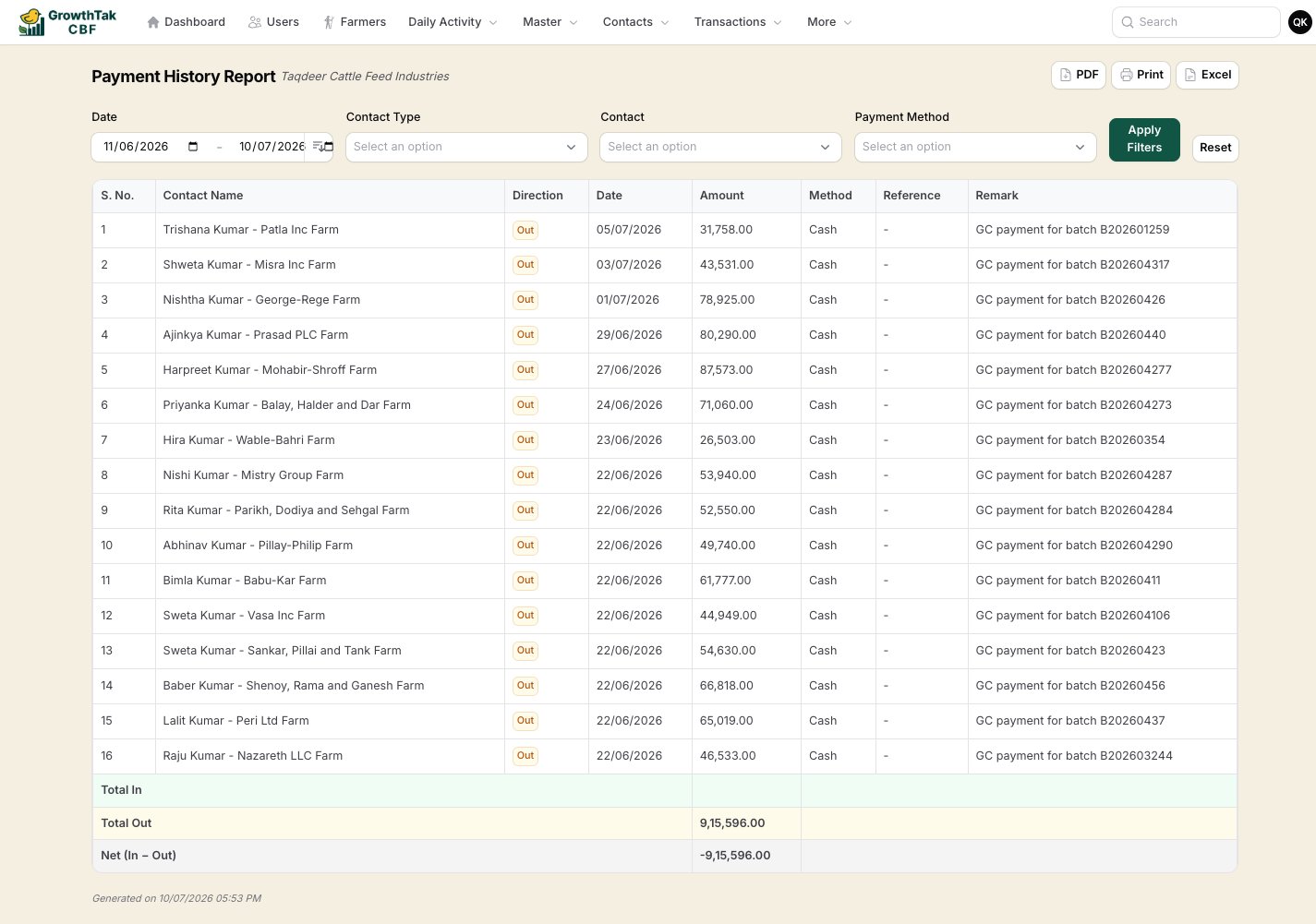Viewport: 1316px width, 924px height.
Task: Click Harpreet Kumar - Mohabir-Shroff Farm
Action: [270, 370]
